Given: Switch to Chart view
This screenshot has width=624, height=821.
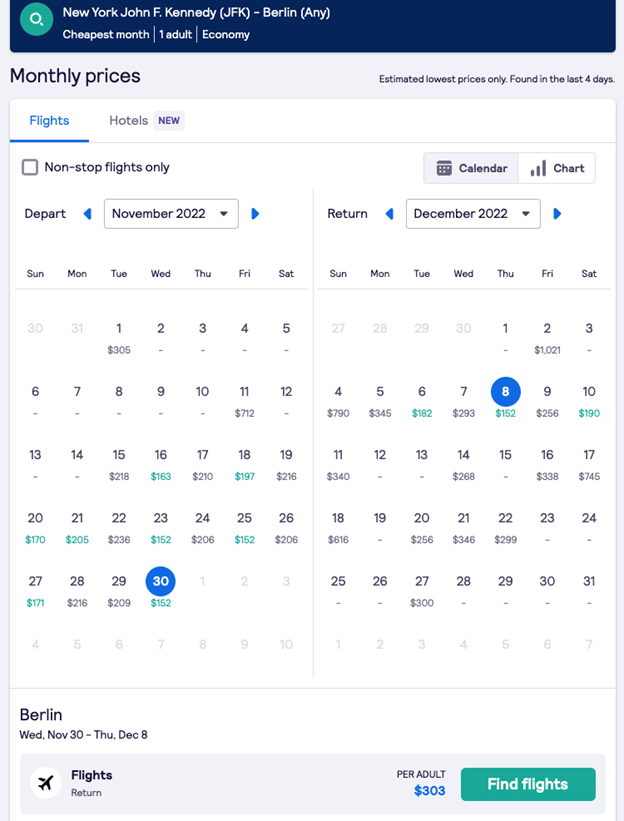Looking at the screenshot, I should coord(556,168).
